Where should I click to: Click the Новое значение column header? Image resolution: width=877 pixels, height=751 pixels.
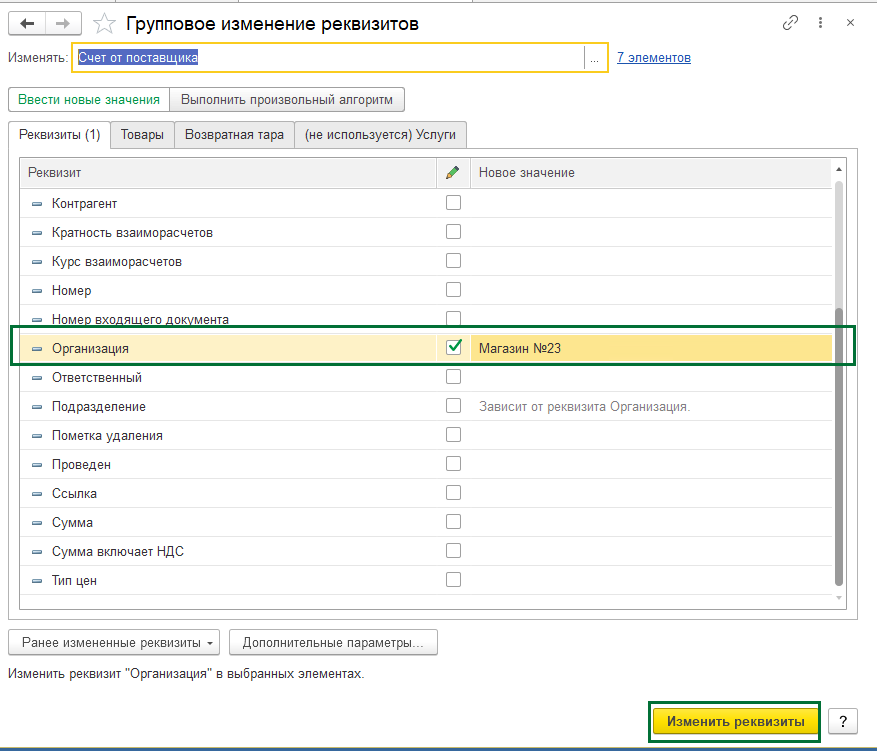(651, 172)
